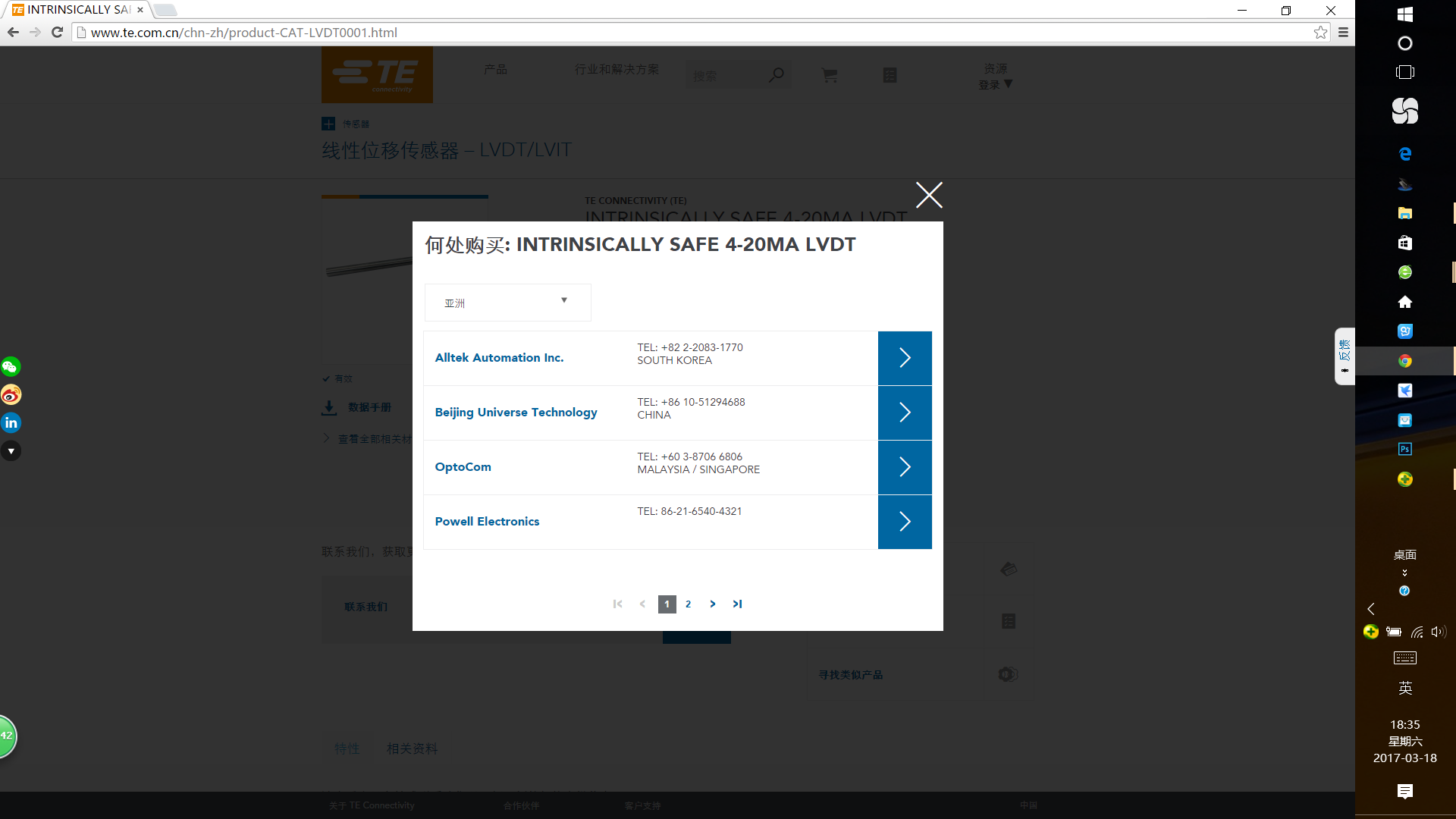
Task: Switch to 特性 tab
Action: point(347,748)
